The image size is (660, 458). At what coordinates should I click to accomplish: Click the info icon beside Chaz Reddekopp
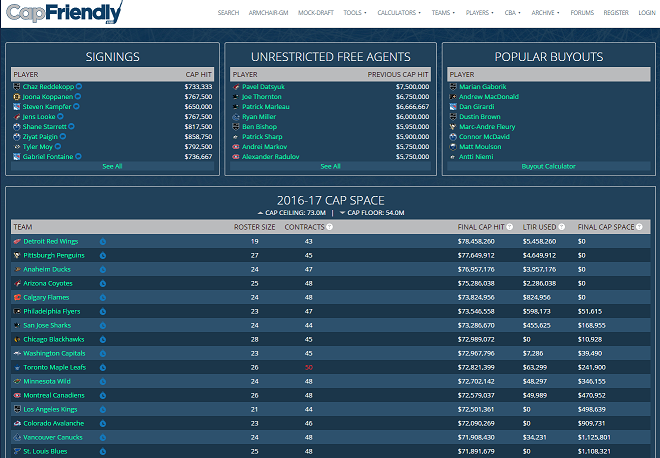tap(79, 87)
